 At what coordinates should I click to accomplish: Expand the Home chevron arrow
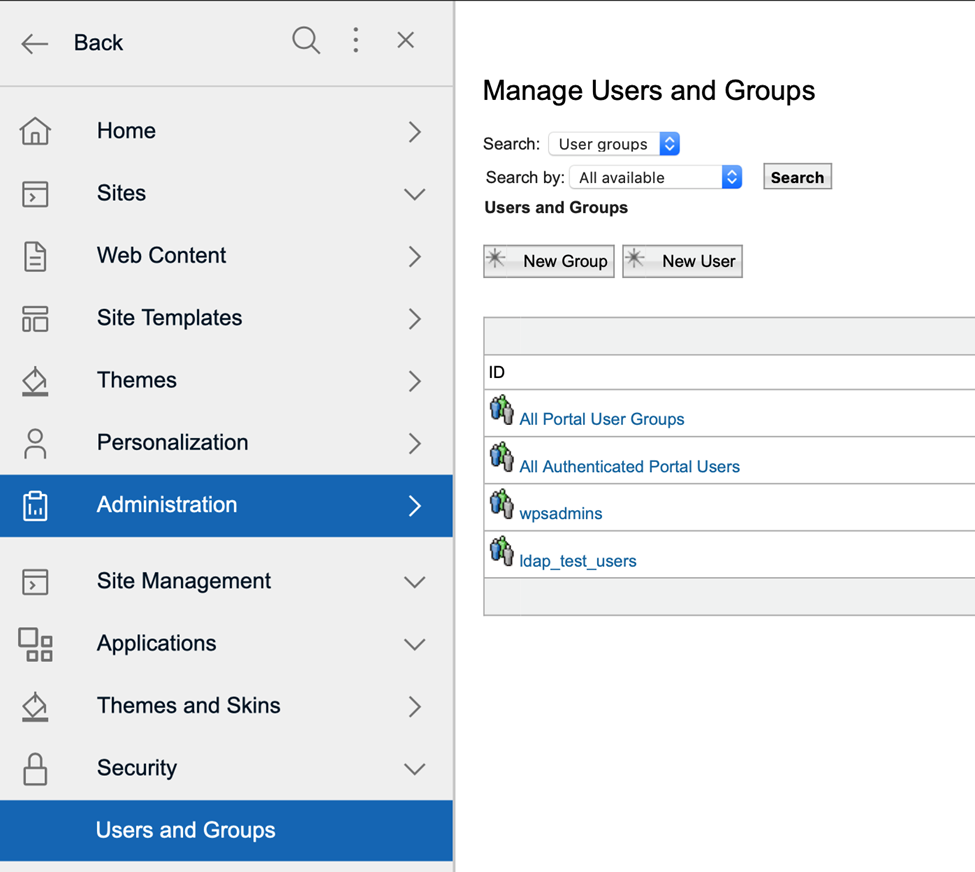click(x=415, y=132)
